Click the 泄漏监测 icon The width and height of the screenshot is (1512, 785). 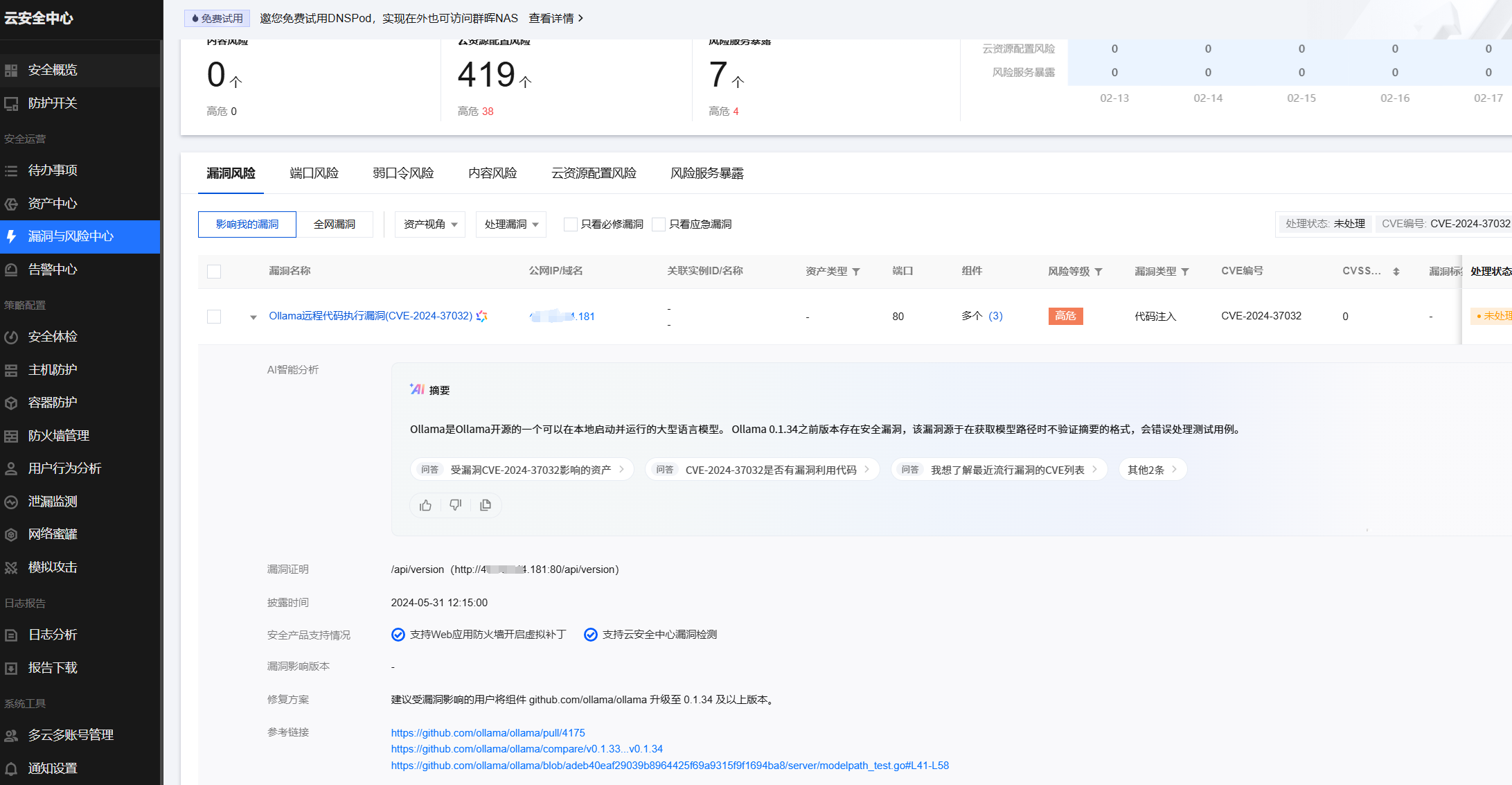click(x=11, y=502)
